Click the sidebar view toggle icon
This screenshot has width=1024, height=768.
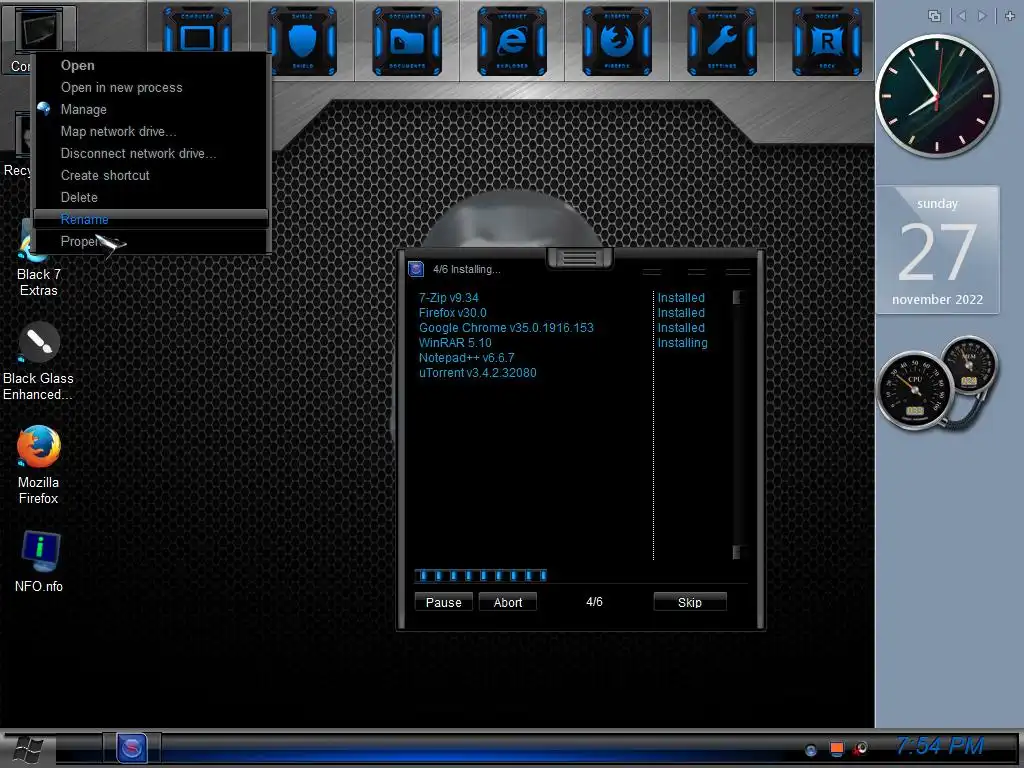pyautogui.click(x=935, y=16)
